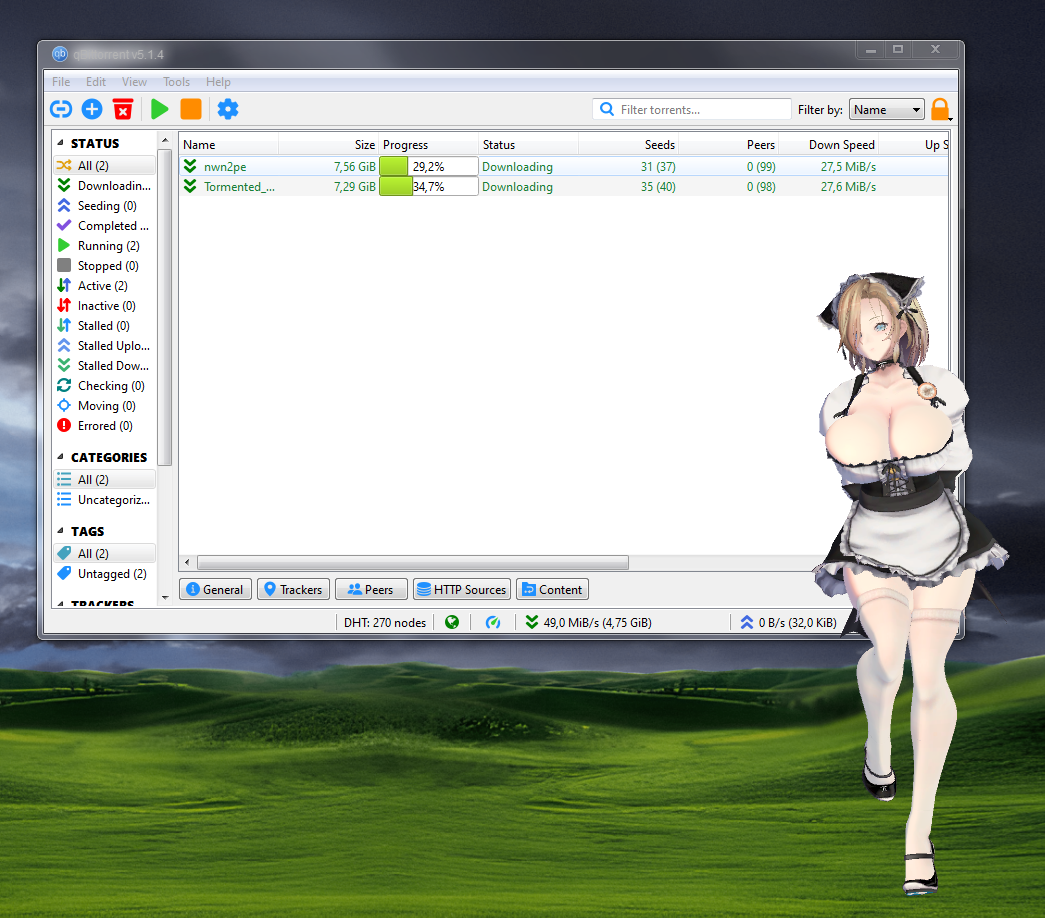Image resolution: width=1045 pixels, height=918 pixels.
Task: Sort by the Status column header
Action: pos(528,145)
